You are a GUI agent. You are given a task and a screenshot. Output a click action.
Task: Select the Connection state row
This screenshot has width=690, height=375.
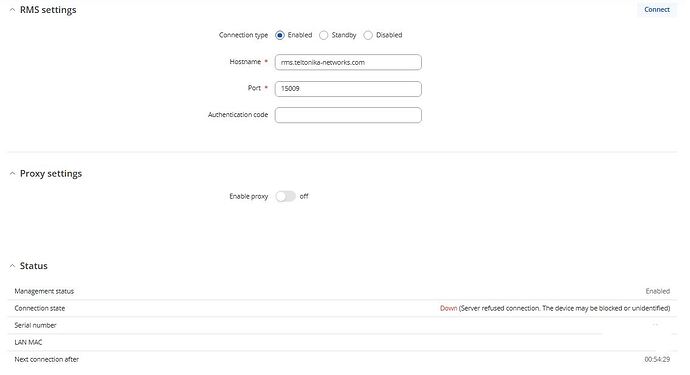click(x=342, y=308)
